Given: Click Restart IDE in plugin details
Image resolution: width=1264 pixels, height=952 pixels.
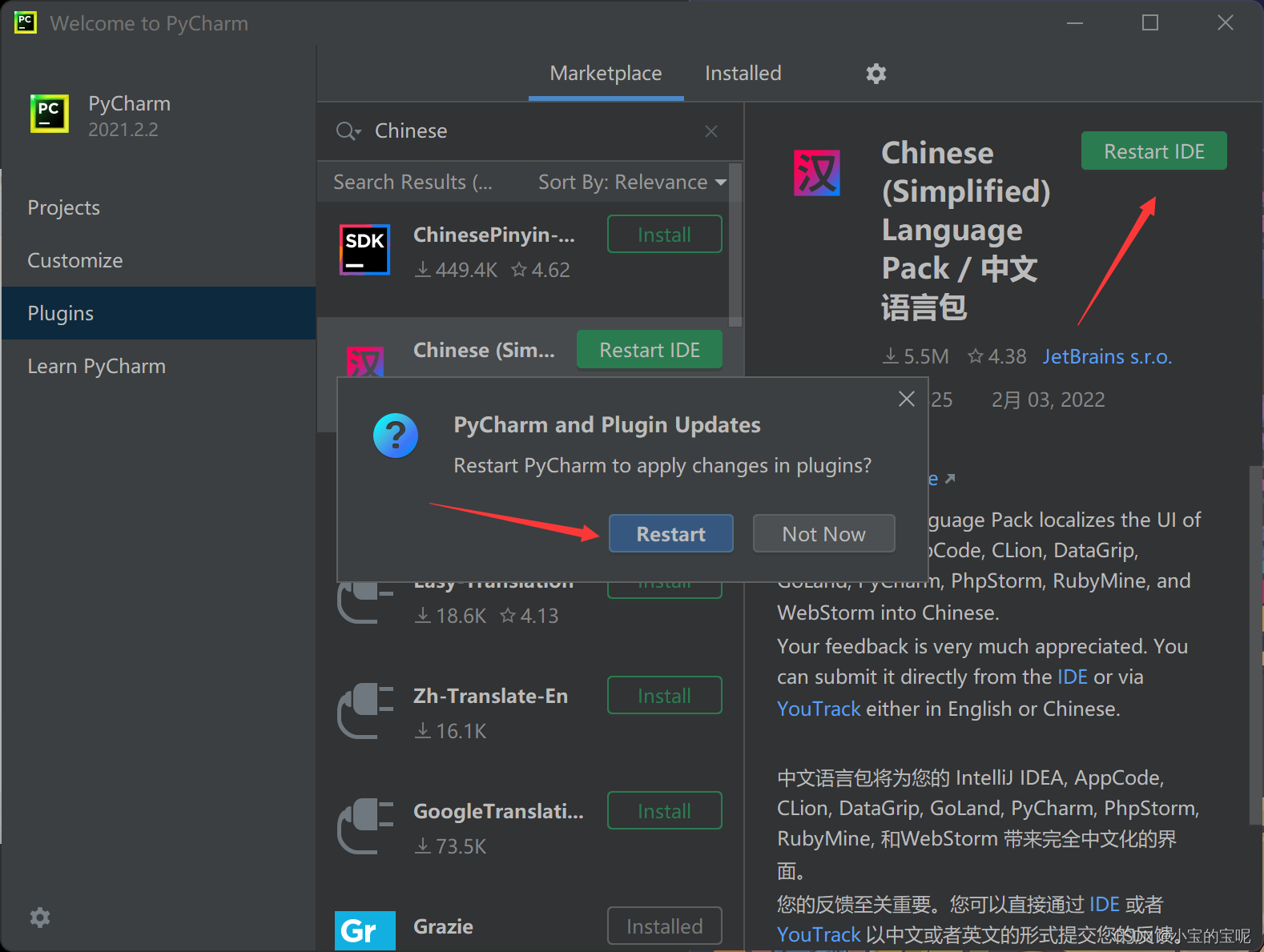Looking at the screenshot, I should pos(1153,151).
